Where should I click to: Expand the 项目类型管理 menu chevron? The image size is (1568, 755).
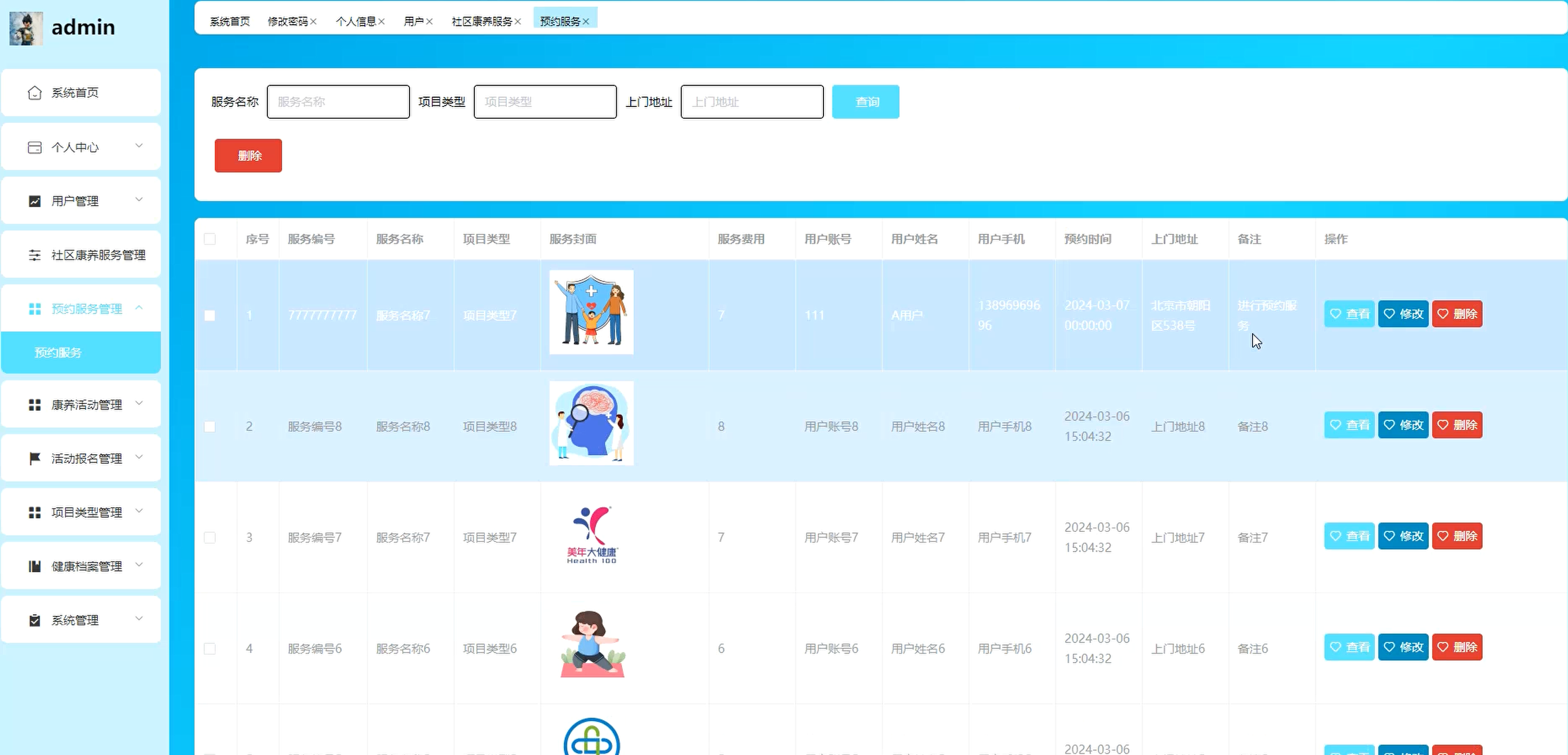coord(139,511)
